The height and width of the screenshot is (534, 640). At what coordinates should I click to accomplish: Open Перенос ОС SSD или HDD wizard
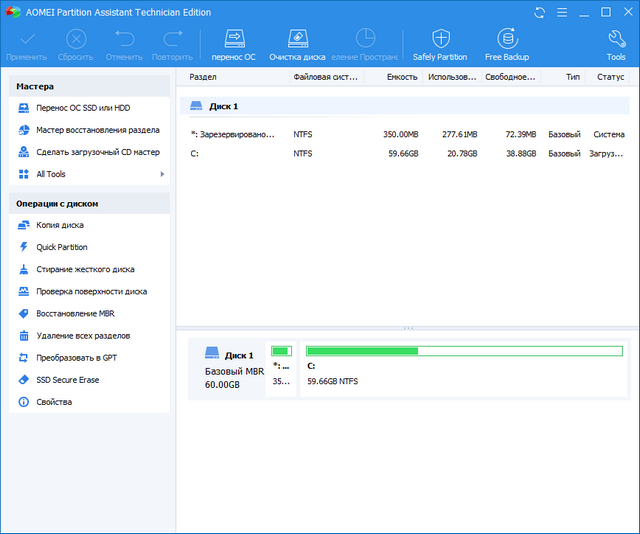coord(83,107)
